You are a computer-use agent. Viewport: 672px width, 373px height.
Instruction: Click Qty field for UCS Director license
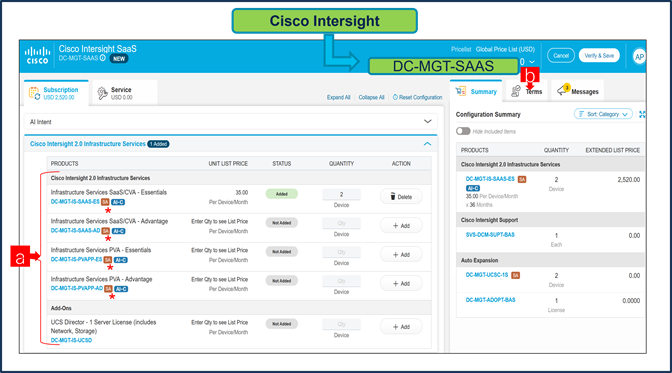tap(341, 325)
